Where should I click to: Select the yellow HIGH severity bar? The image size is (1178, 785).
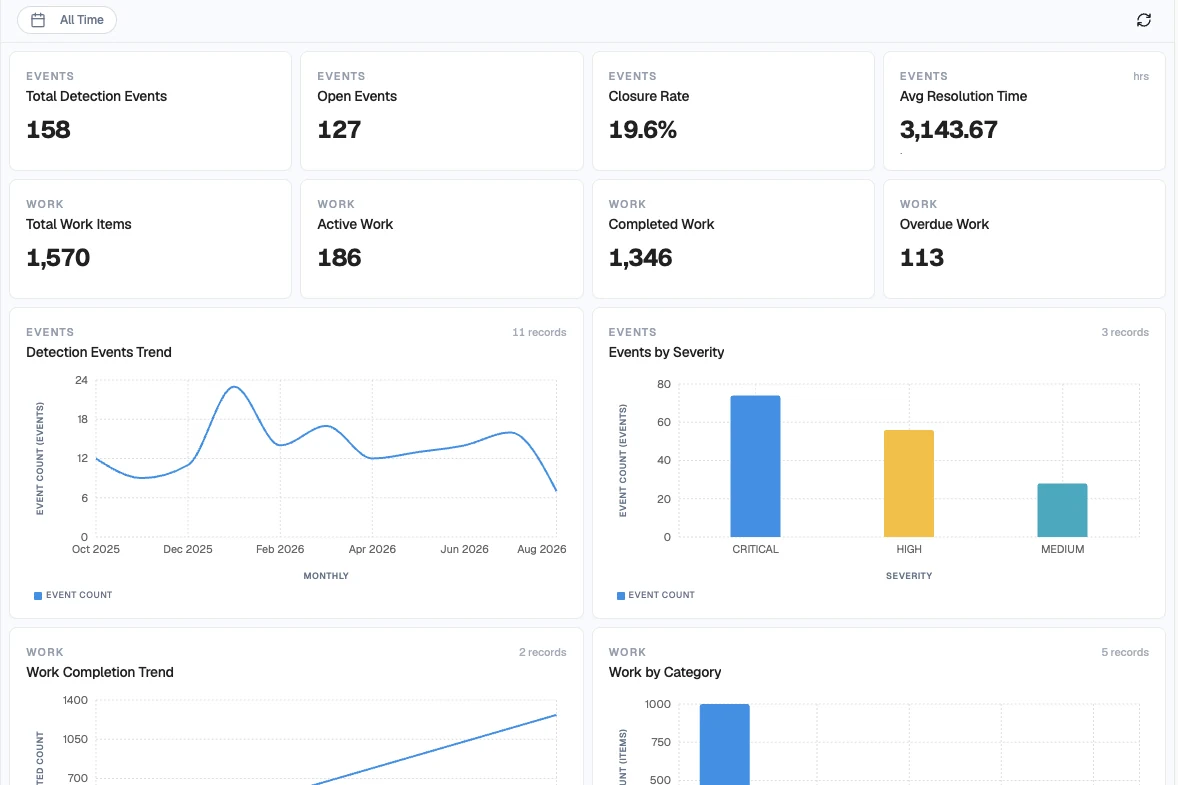click(x=908, y=483)
